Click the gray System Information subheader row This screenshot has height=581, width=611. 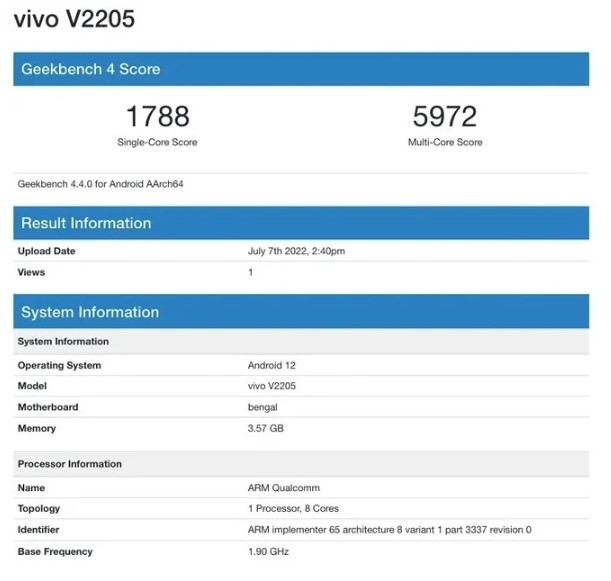301,341
